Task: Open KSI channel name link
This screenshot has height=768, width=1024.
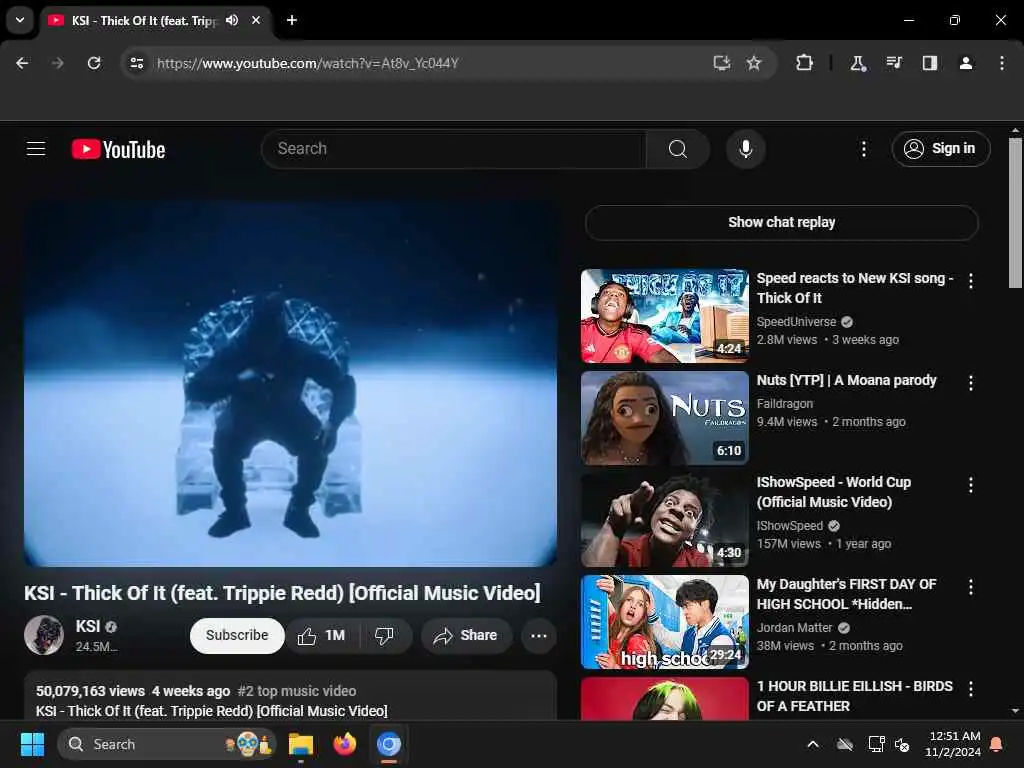Action: click(88, 626)
